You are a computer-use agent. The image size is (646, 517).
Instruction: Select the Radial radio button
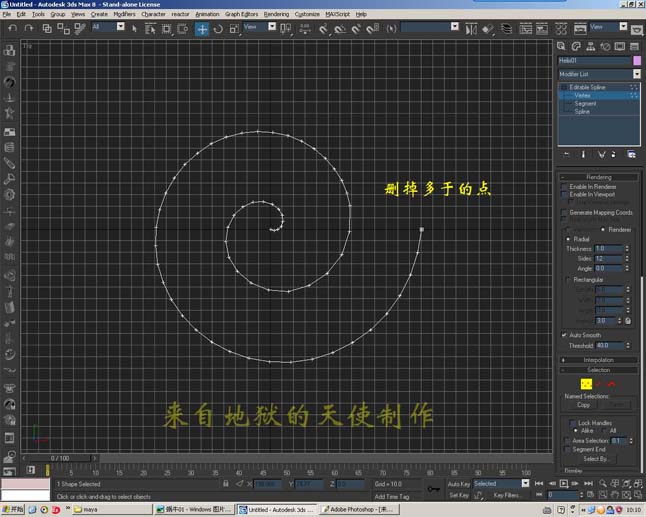tap(568, 239)
